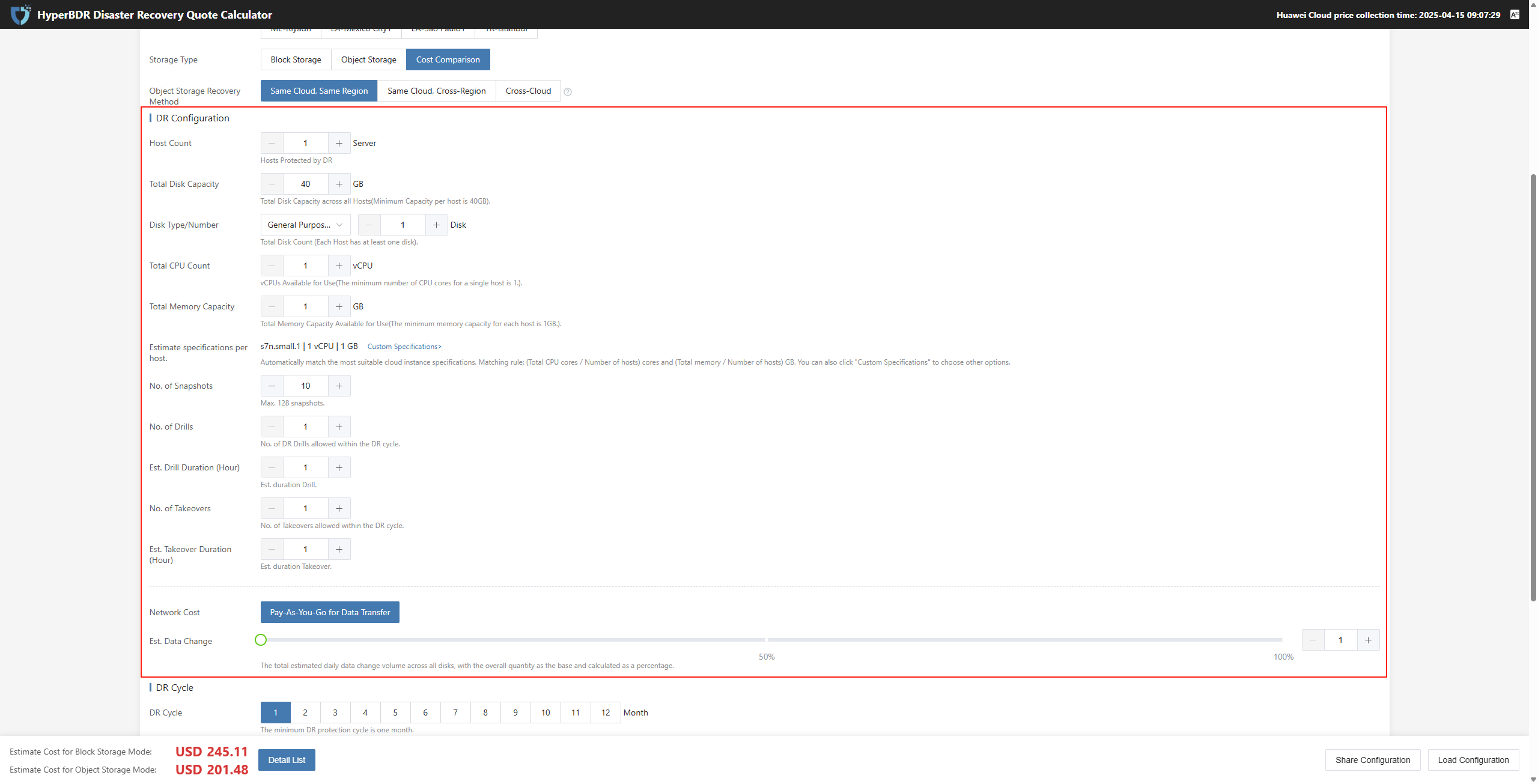This screenshot has width=1538, height=784.
Task: Set DR Cycle to 4 months
Action: pyautogui.click(x=365, y=713)
